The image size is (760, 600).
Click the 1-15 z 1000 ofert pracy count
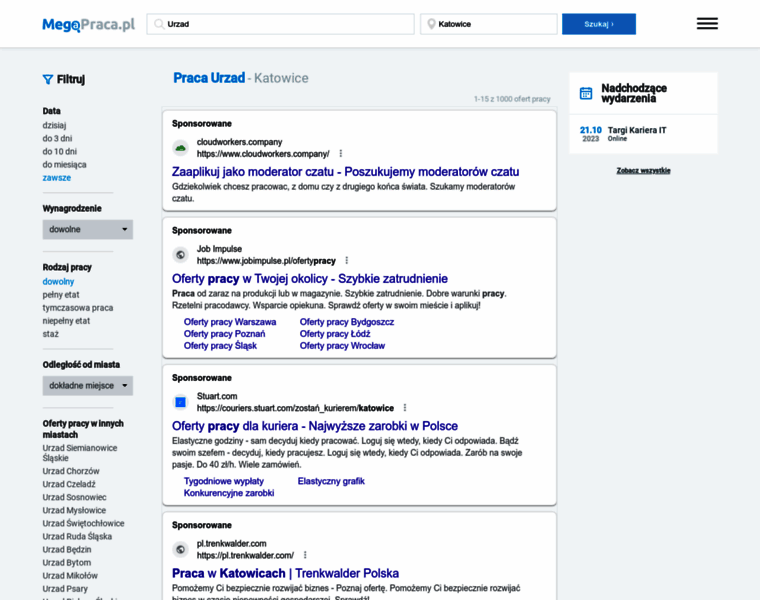(x=512, y=99)
